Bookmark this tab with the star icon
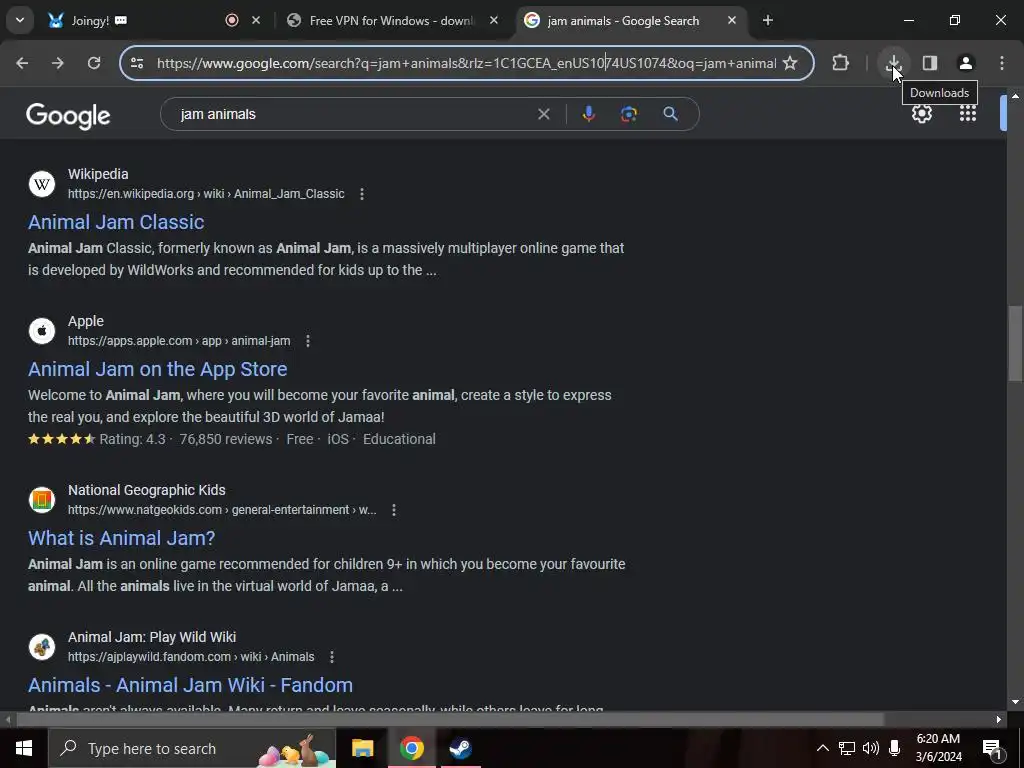The height and width of the screenshot is (768, 1024). click(x=790, y=63)
